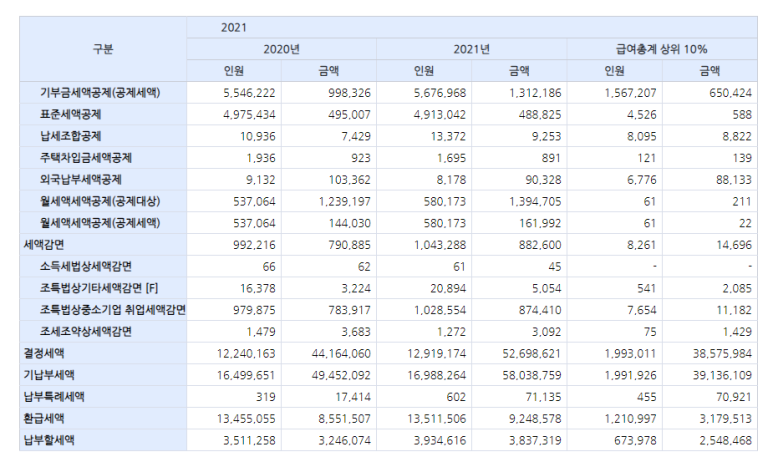Image resolution: width=773 pixels, height=457 pixels.
Task: Click value 4,975,434 in 표준세액공제 row
Action: point(249,114)
